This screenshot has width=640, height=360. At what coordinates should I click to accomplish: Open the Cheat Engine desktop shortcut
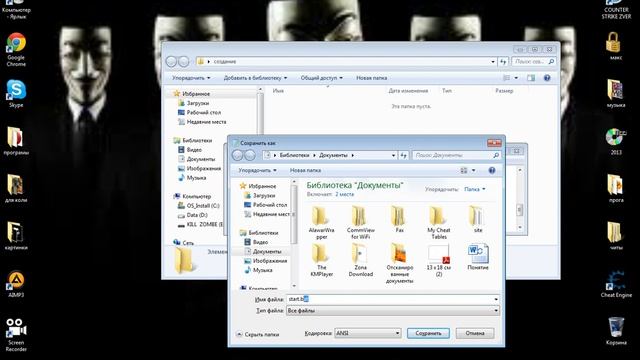coord(616,284)
